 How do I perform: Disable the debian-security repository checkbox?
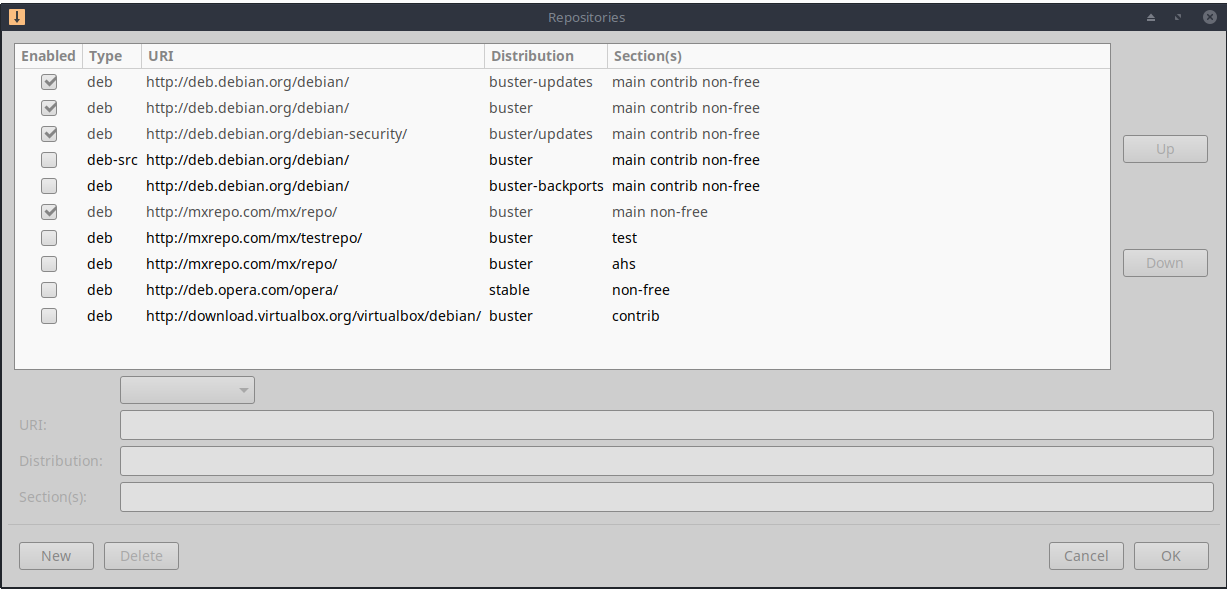[x=49, y=134]
